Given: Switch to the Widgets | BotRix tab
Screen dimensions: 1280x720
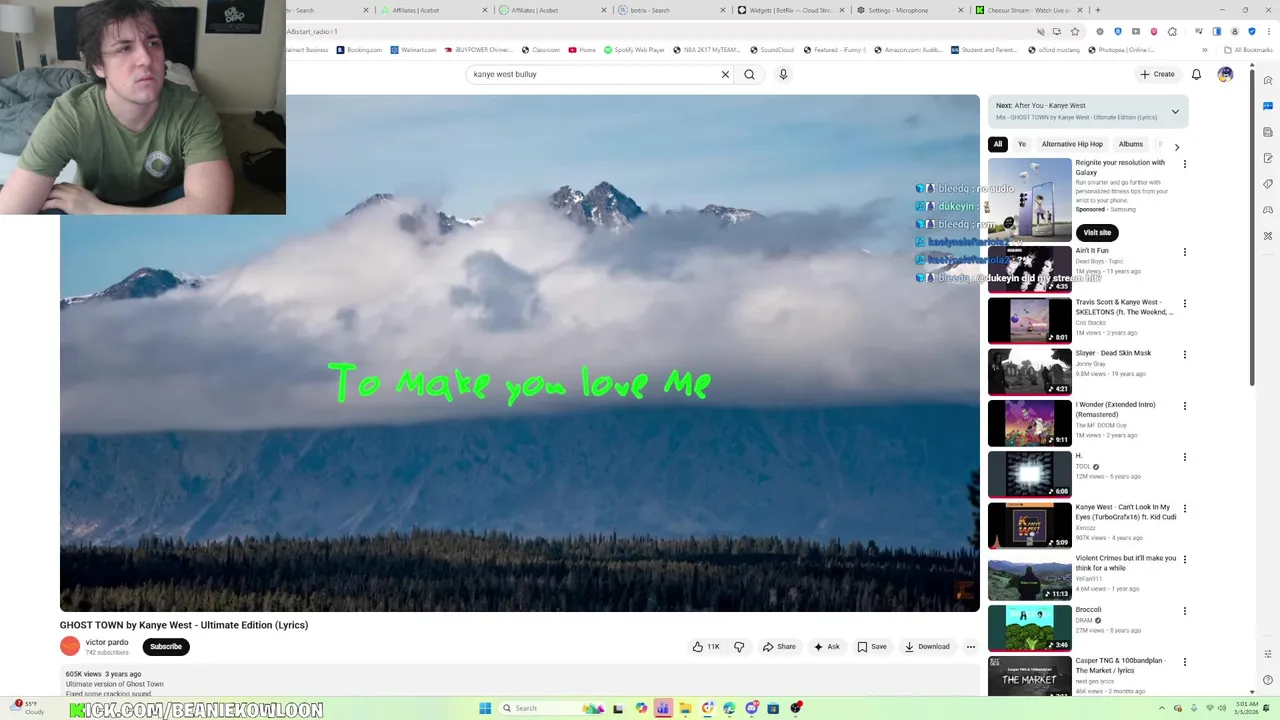Looking at the screenshot, I should pos(790,10).
